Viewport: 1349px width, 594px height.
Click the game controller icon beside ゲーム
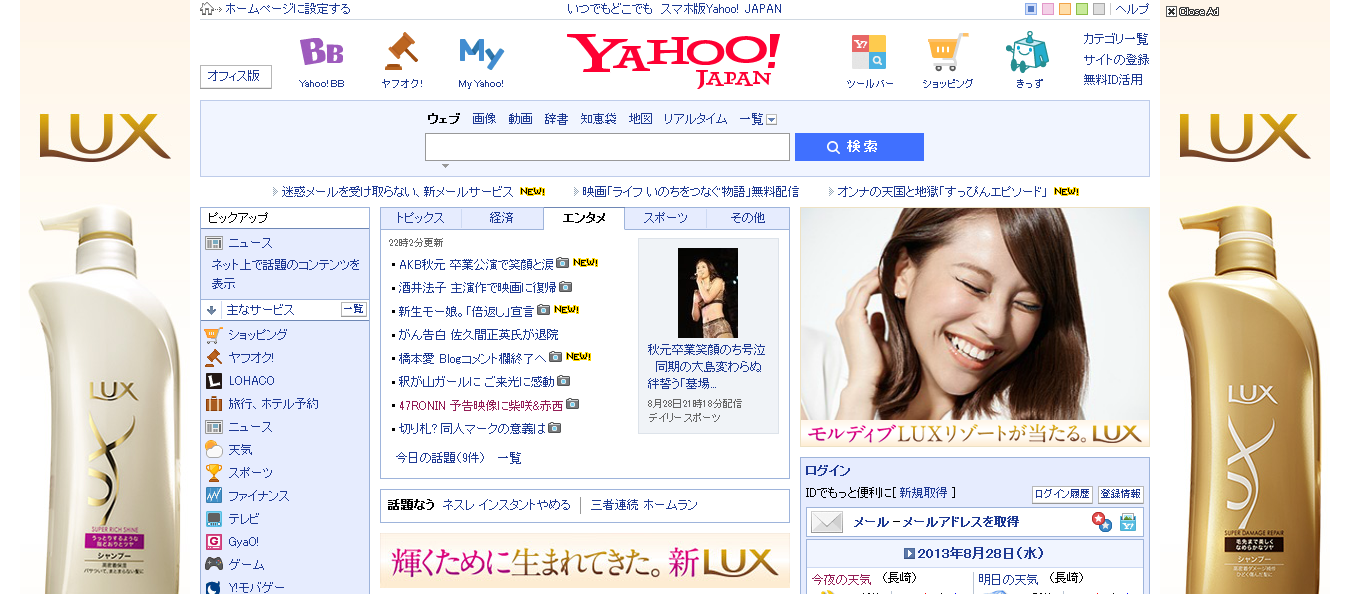pyautogui.click(x=213, y=565)
